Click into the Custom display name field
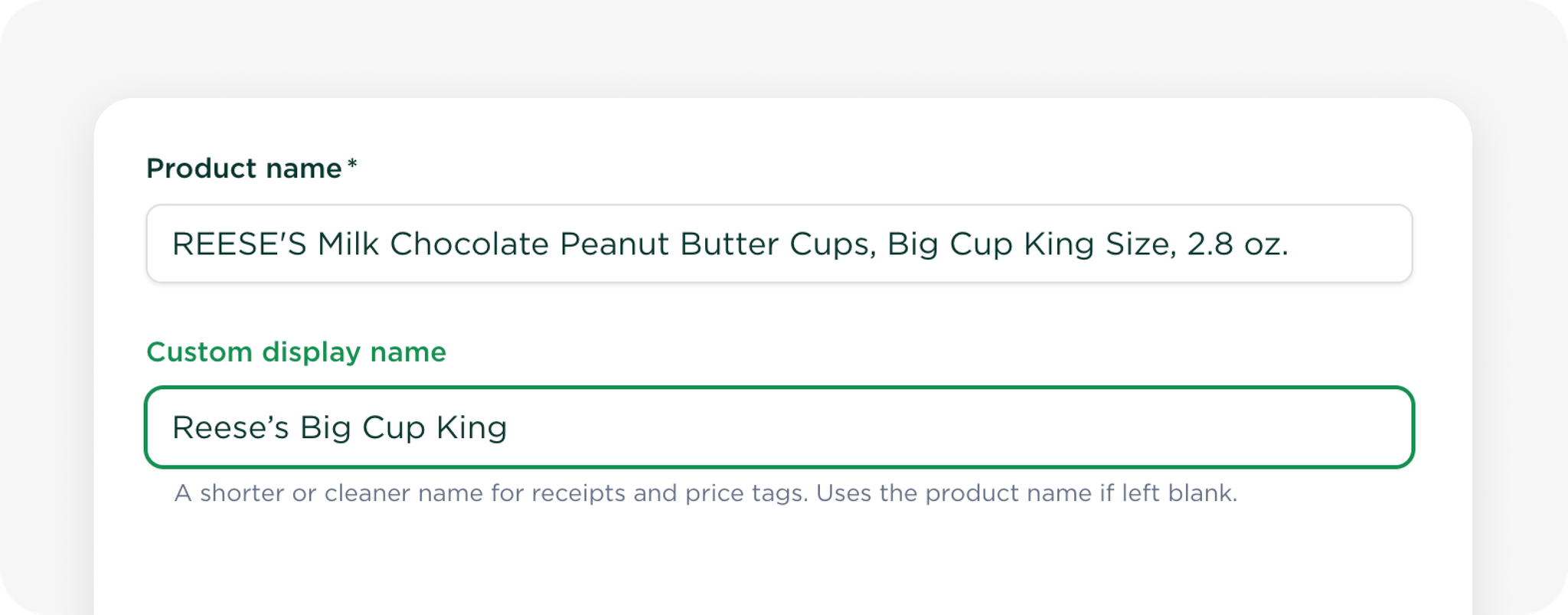The width and height of the screenshot is (1568, 615). (779, 427)
